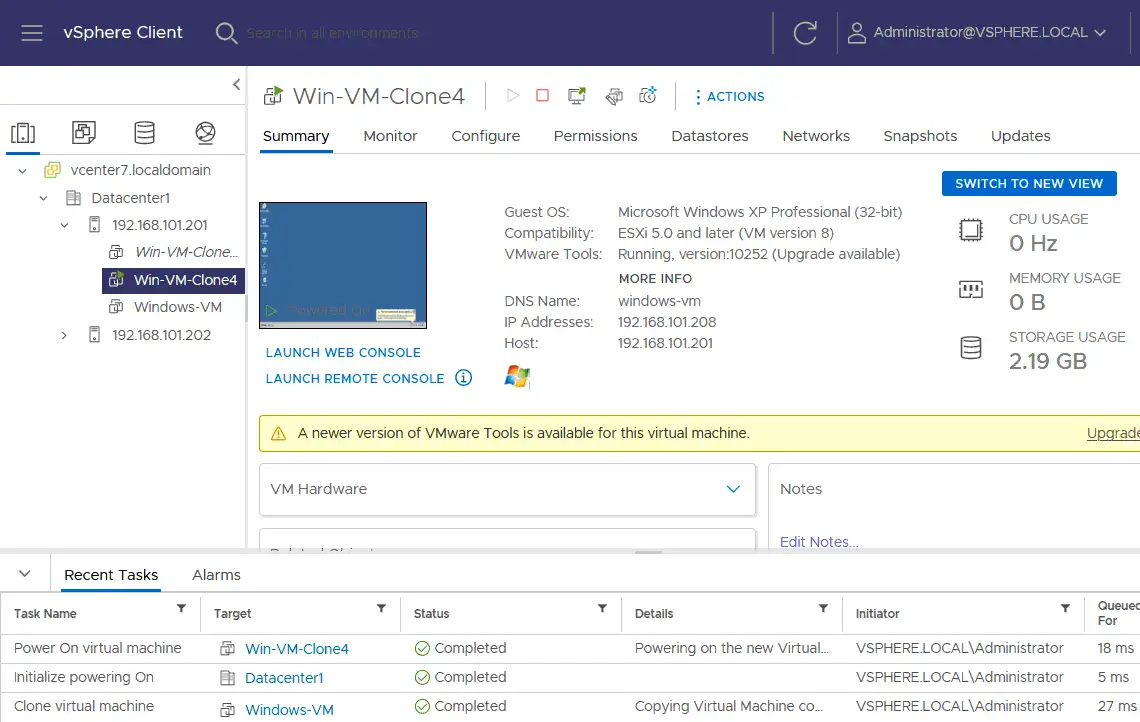Switch to Hosts and Clusters inventory view

[x=23, y=133]
